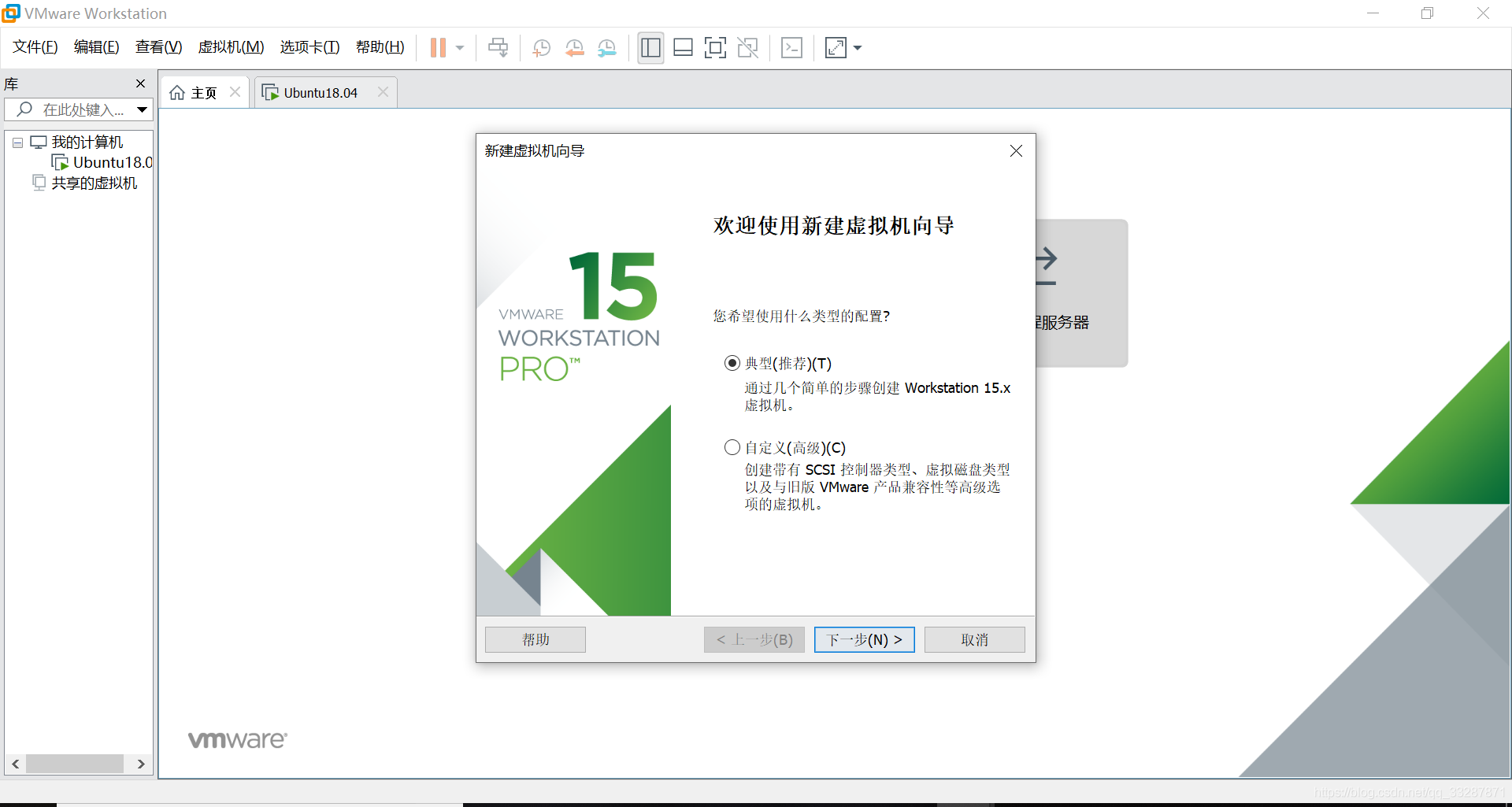Click the take snapshot icon

(541, 48)
